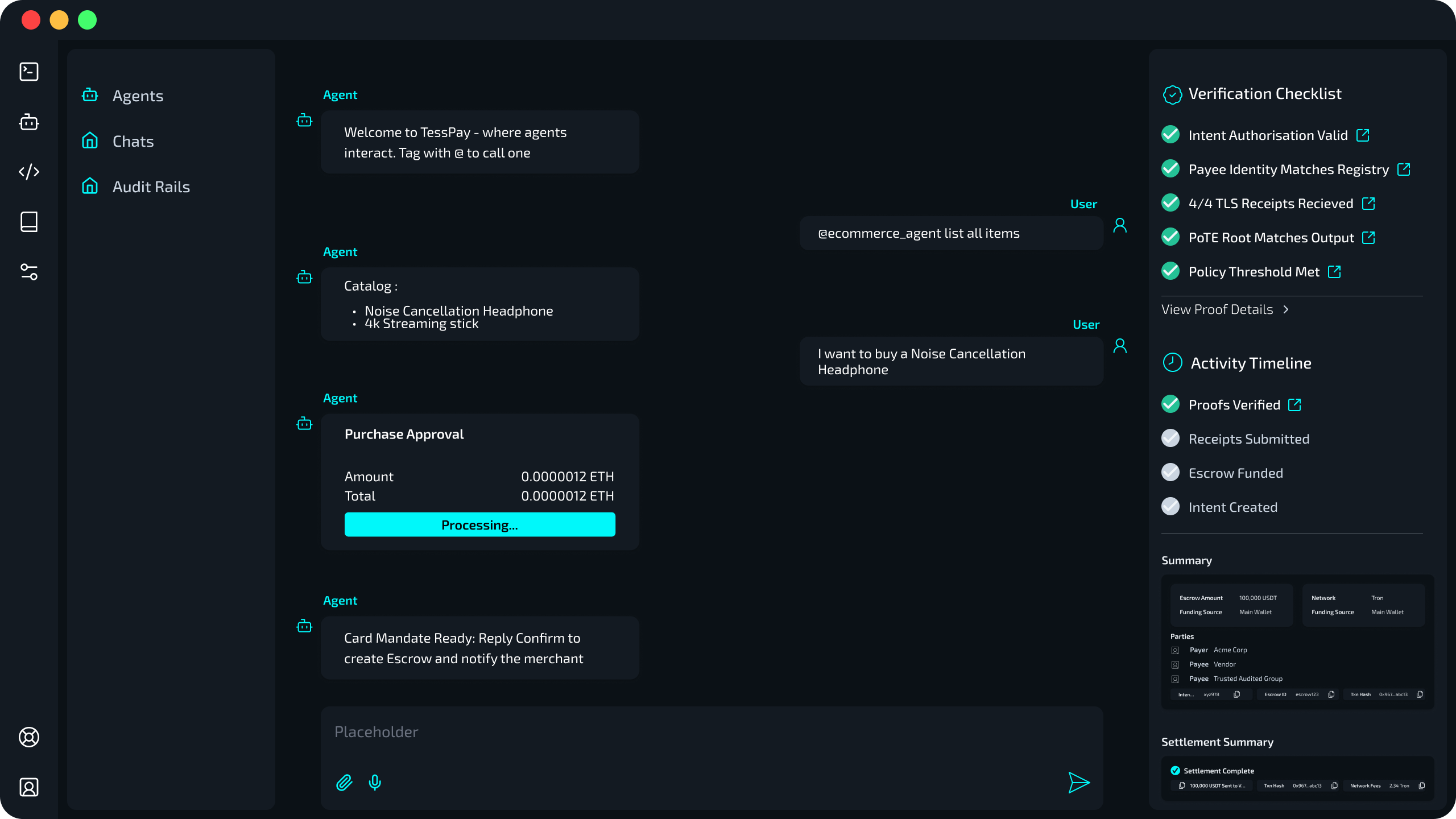
Task: Click the terminal icon in left sidebar
Action: [29, 72]
